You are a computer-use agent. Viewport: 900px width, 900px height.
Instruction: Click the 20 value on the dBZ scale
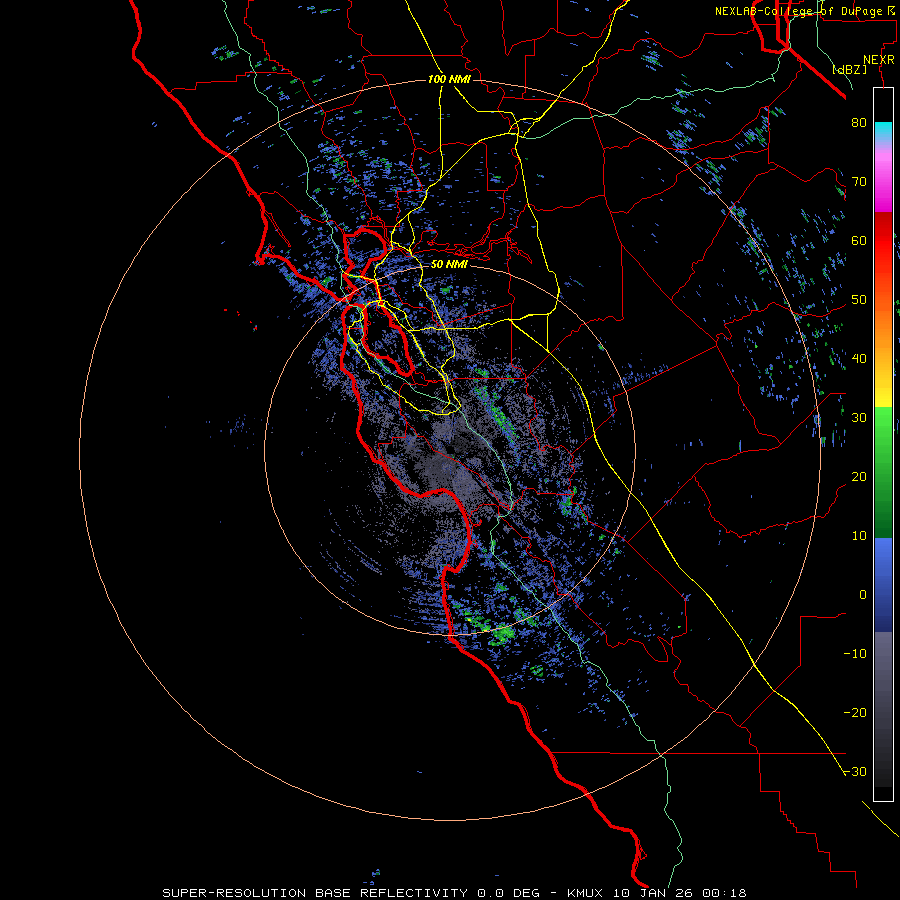tap(859, 477)
